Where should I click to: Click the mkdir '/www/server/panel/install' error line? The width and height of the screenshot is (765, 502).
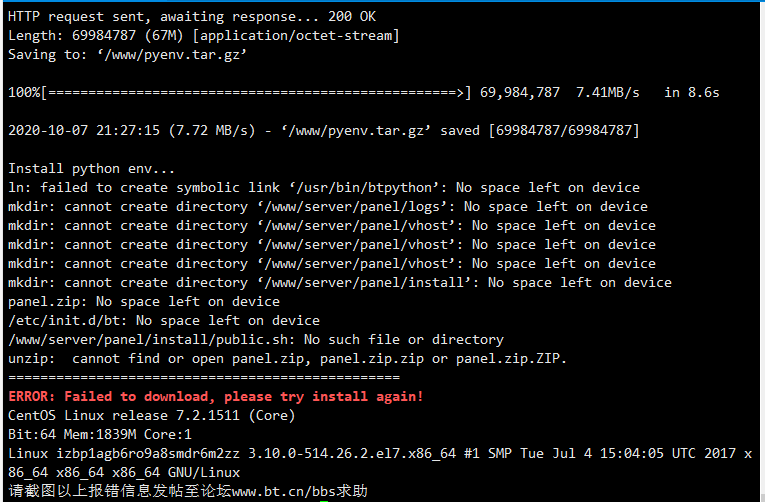[x=339, y=282]
